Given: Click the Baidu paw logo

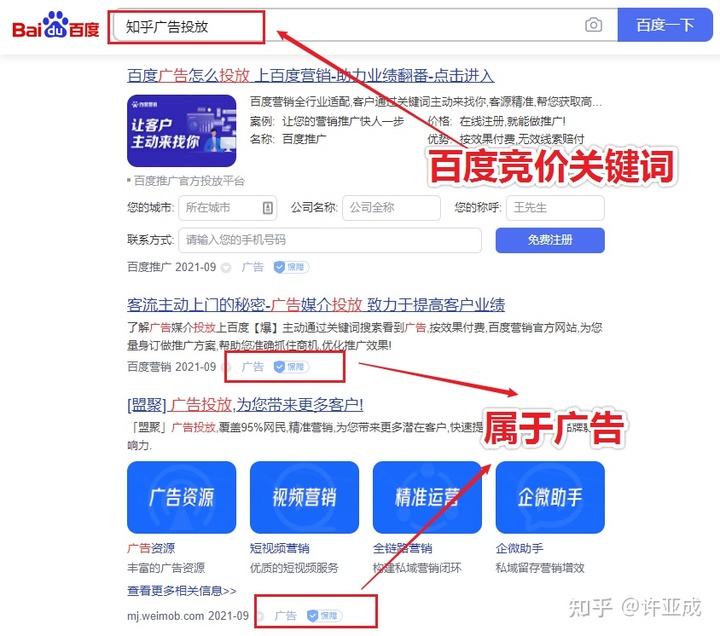Looking at the screenshot, I should (x=56, y=25).
